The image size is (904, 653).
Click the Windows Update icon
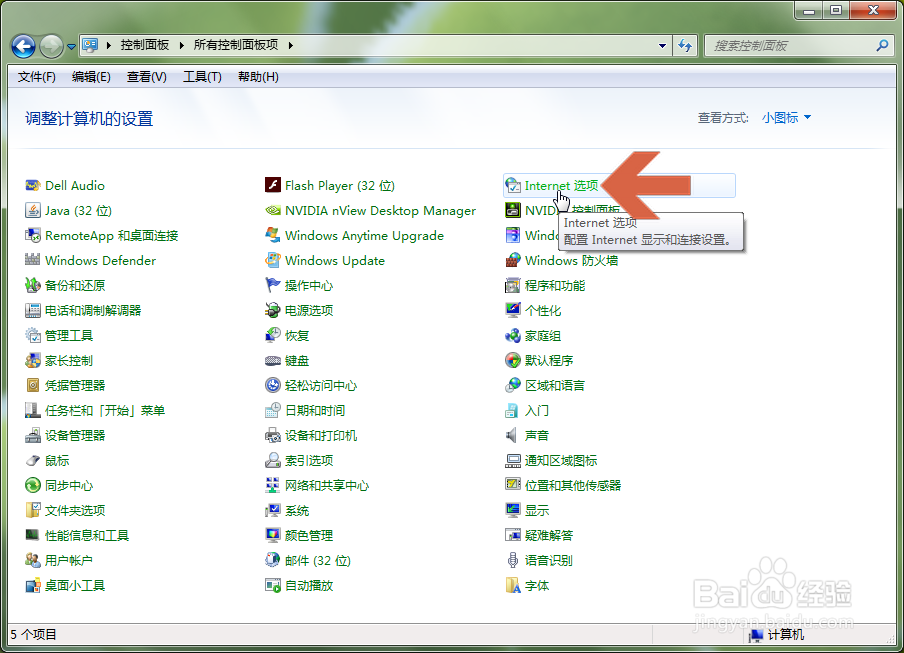pos(273,261)
